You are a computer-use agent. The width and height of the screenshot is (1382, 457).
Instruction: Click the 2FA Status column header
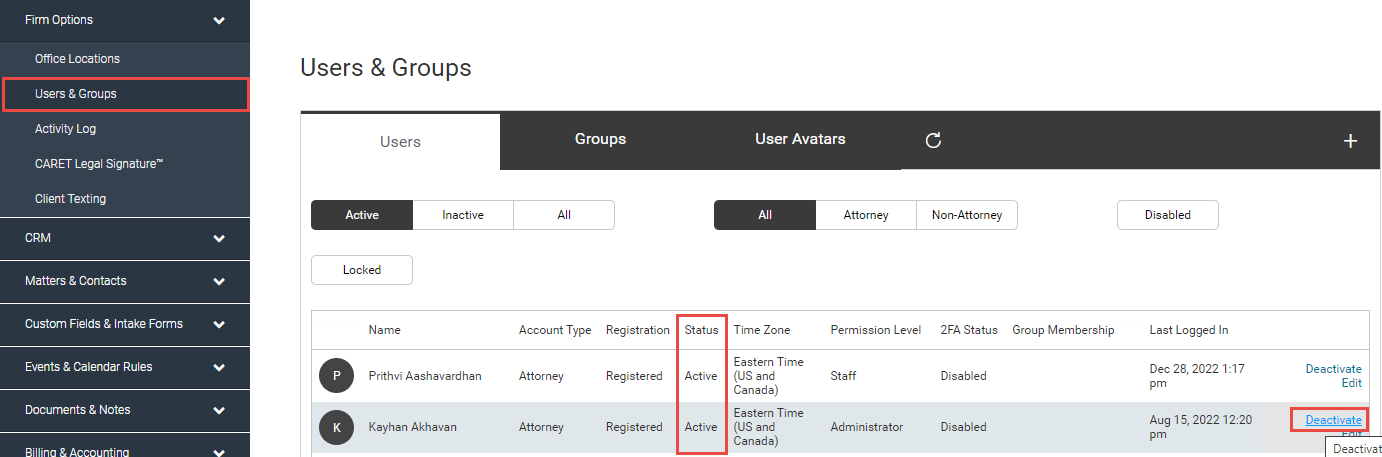pos(969,330)
